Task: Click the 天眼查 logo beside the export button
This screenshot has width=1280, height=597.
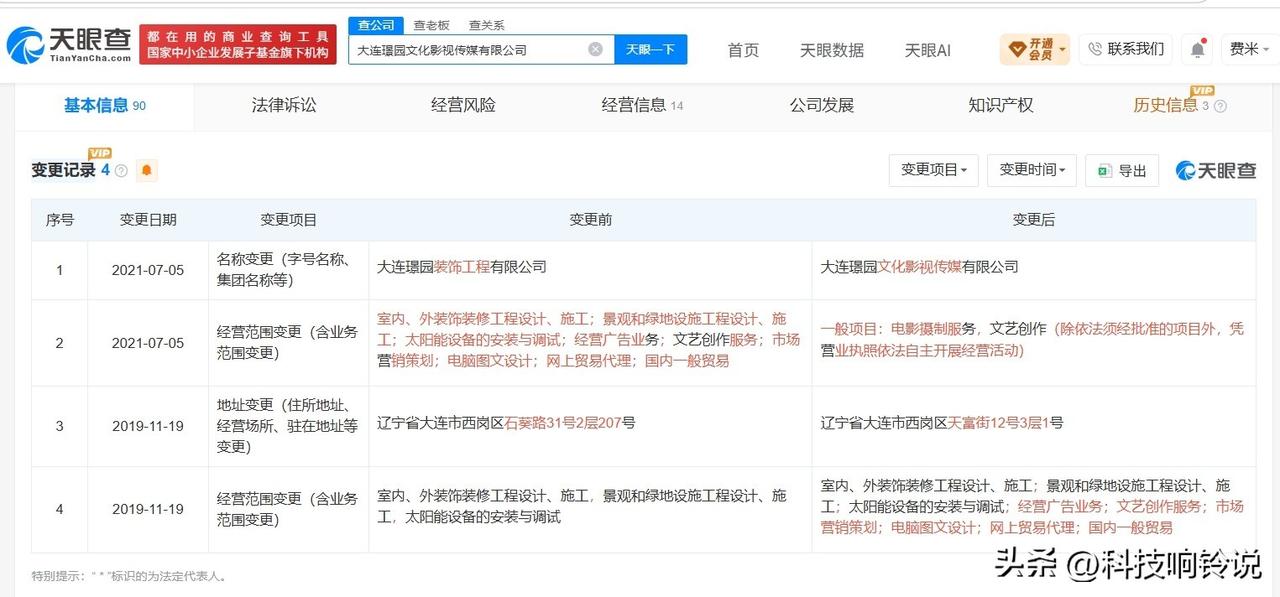Action: 1216,170
